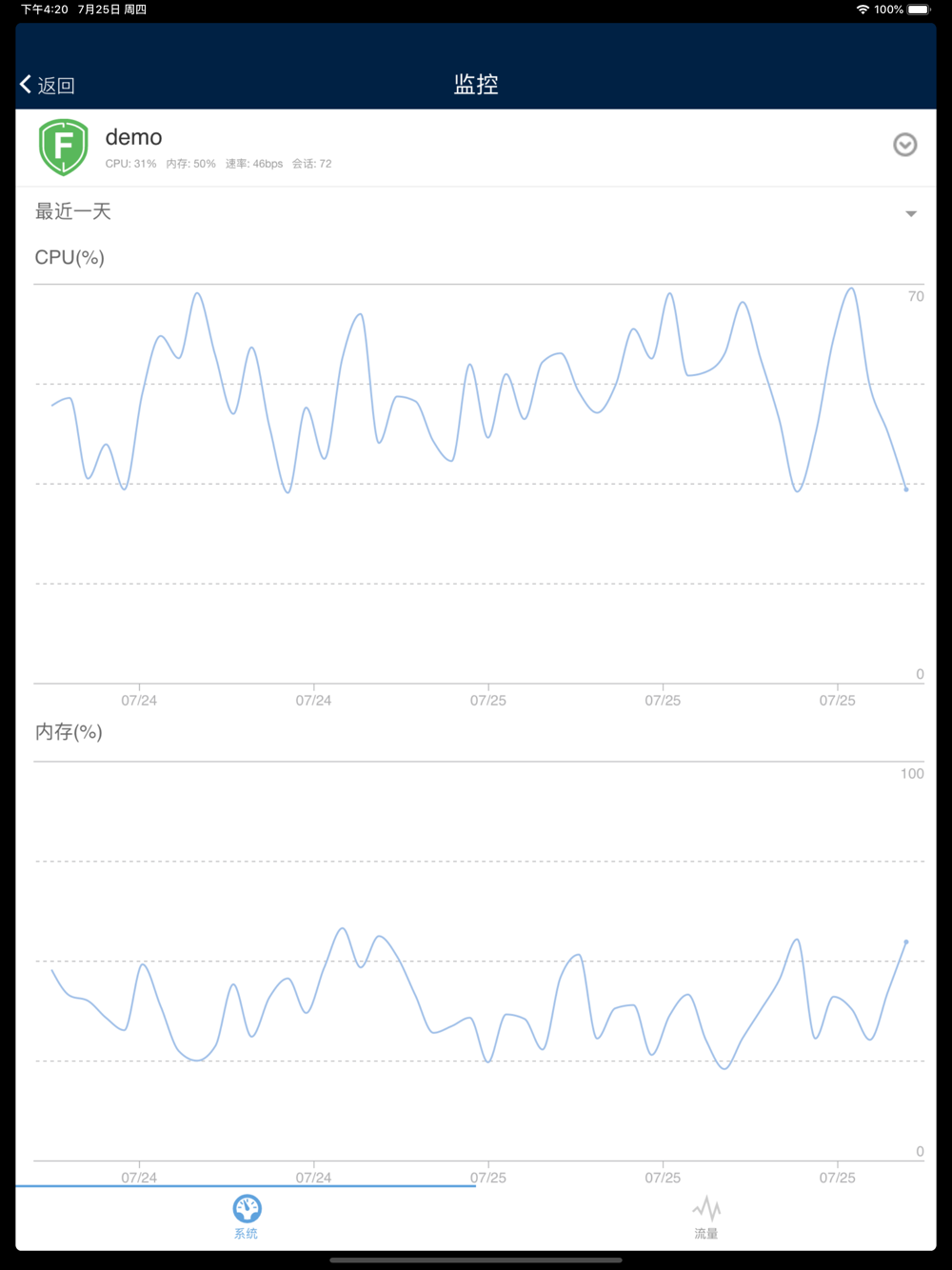Tap the 内存(%) chart heading

click(x=69, y=731)
